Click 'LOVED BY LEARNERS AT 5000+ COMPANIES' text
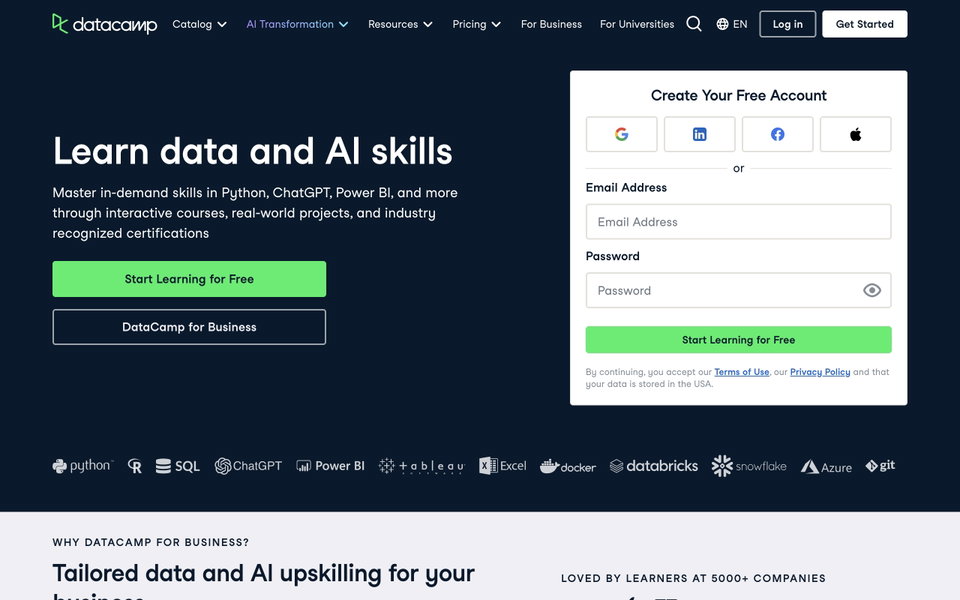This screenshot has width=960, height=600. coord(693,578)
